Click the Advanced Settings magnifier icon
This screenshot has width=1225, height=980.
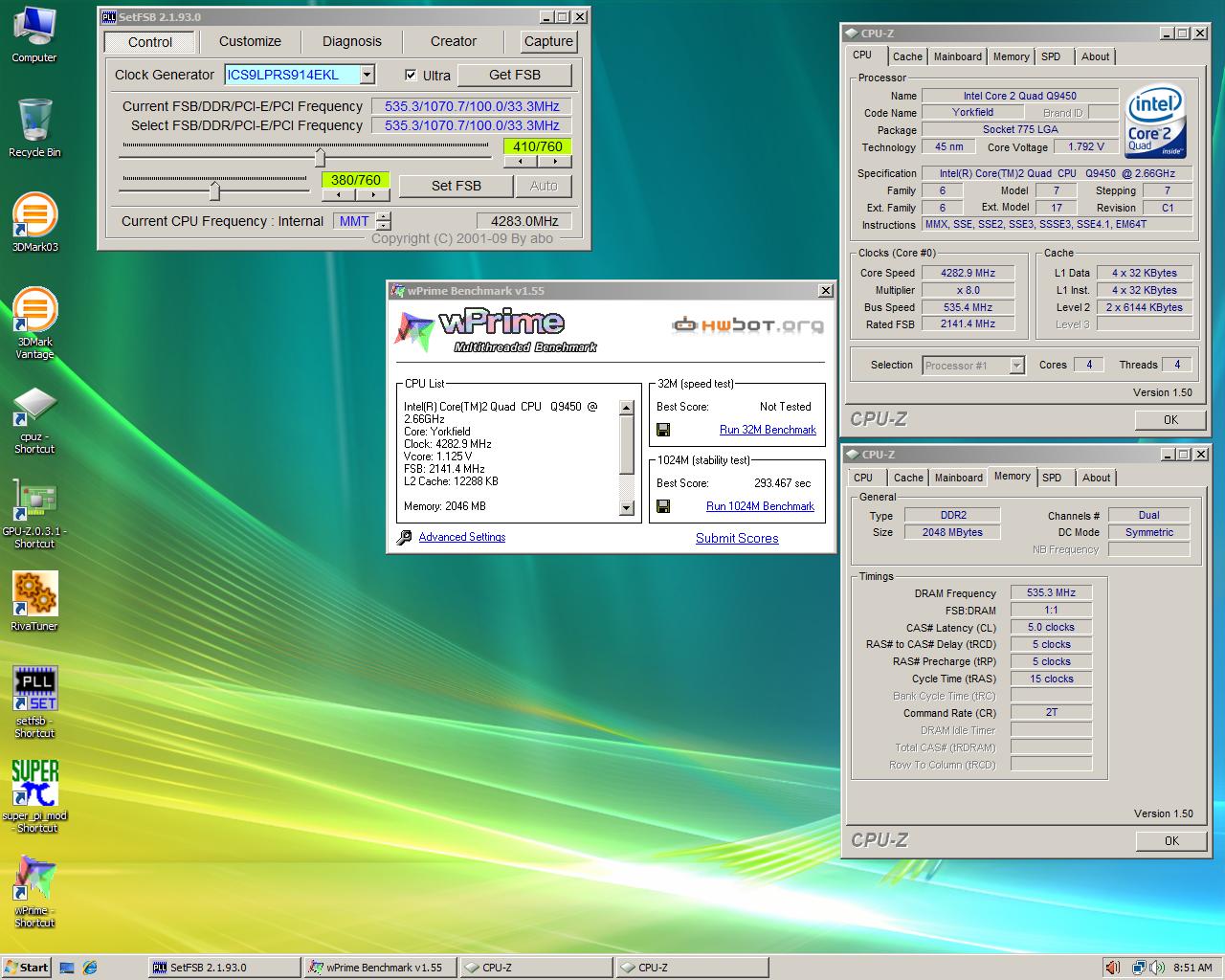click(405, 538)
